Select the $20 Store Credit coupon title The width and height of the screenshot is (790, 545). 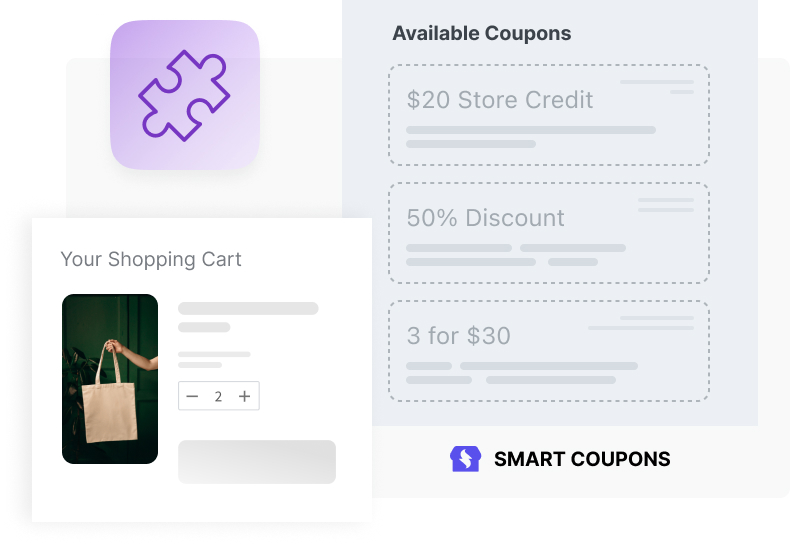pos(500,100)
